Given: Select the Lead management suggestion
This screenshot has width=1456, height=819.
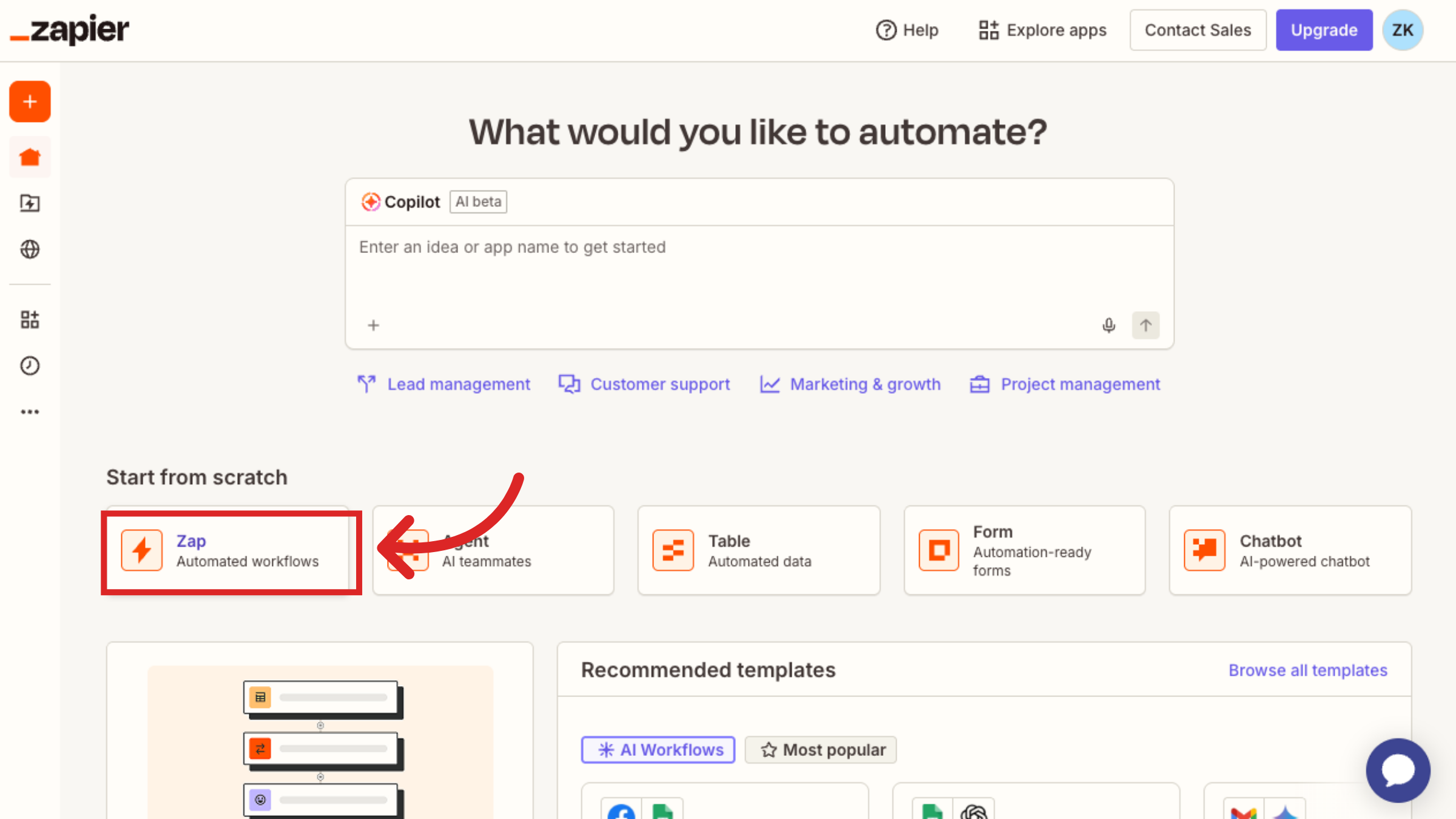Looking at the screenshot, I should 443,383.
